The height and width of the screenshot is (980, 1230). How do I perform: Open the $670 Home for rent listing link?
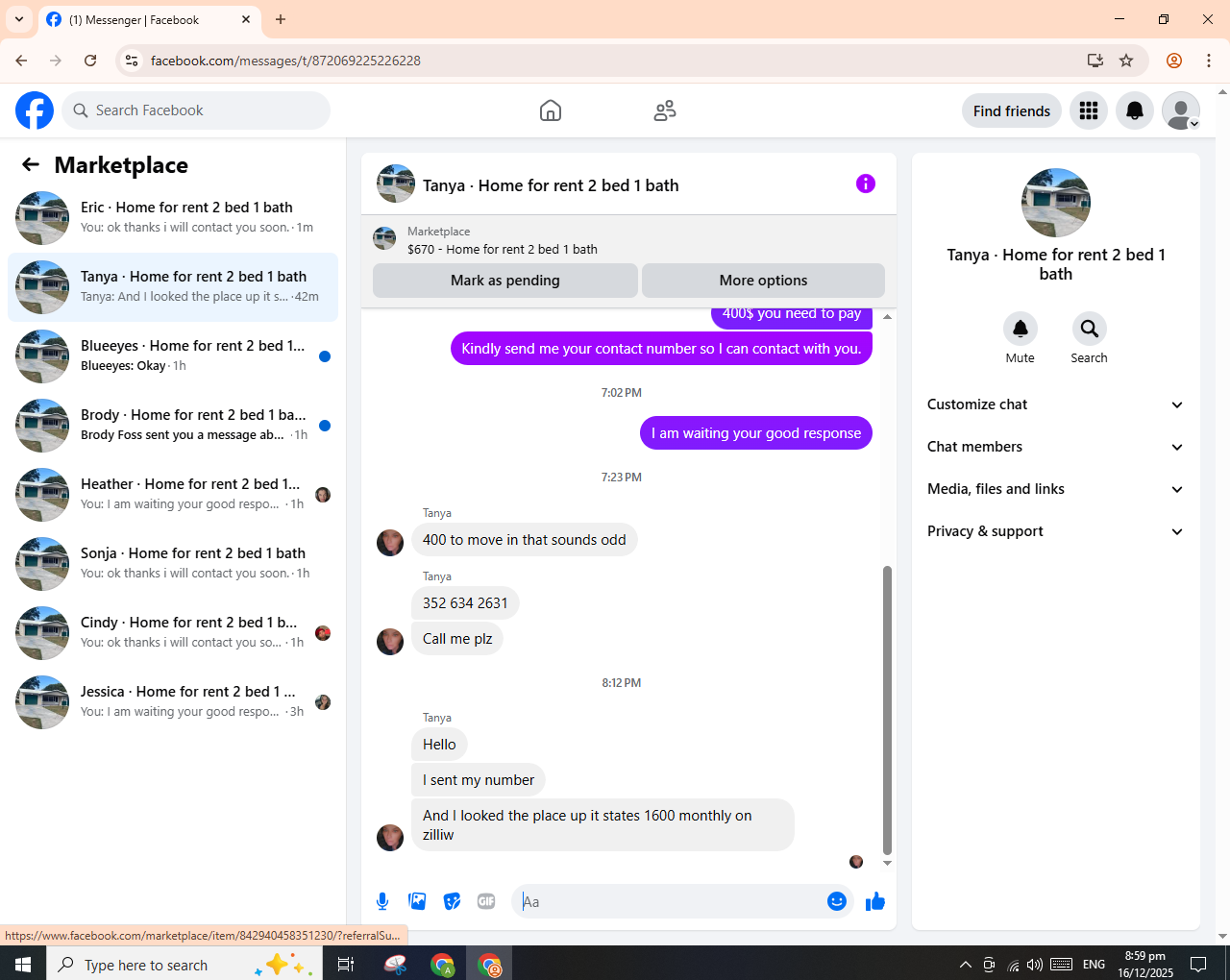(x=503, y=249)
